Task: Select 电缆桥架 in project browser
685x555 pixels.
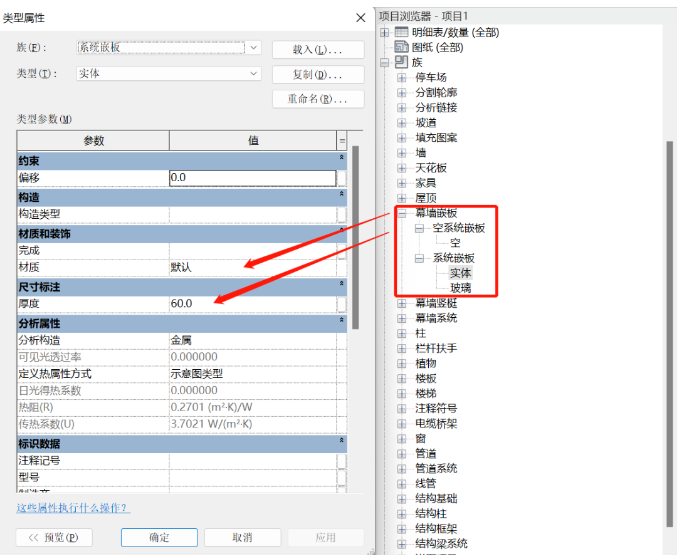Action: 436,423
